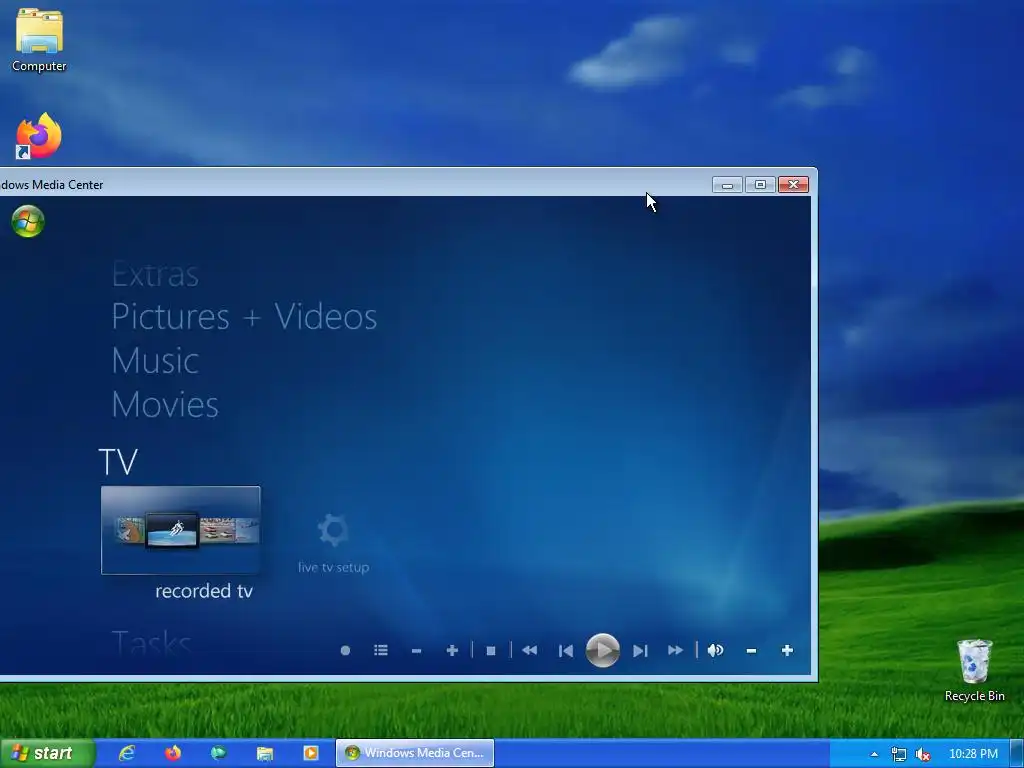
Task: Click the Windows Media Center title bar text
Action: (x=52, y=185)
